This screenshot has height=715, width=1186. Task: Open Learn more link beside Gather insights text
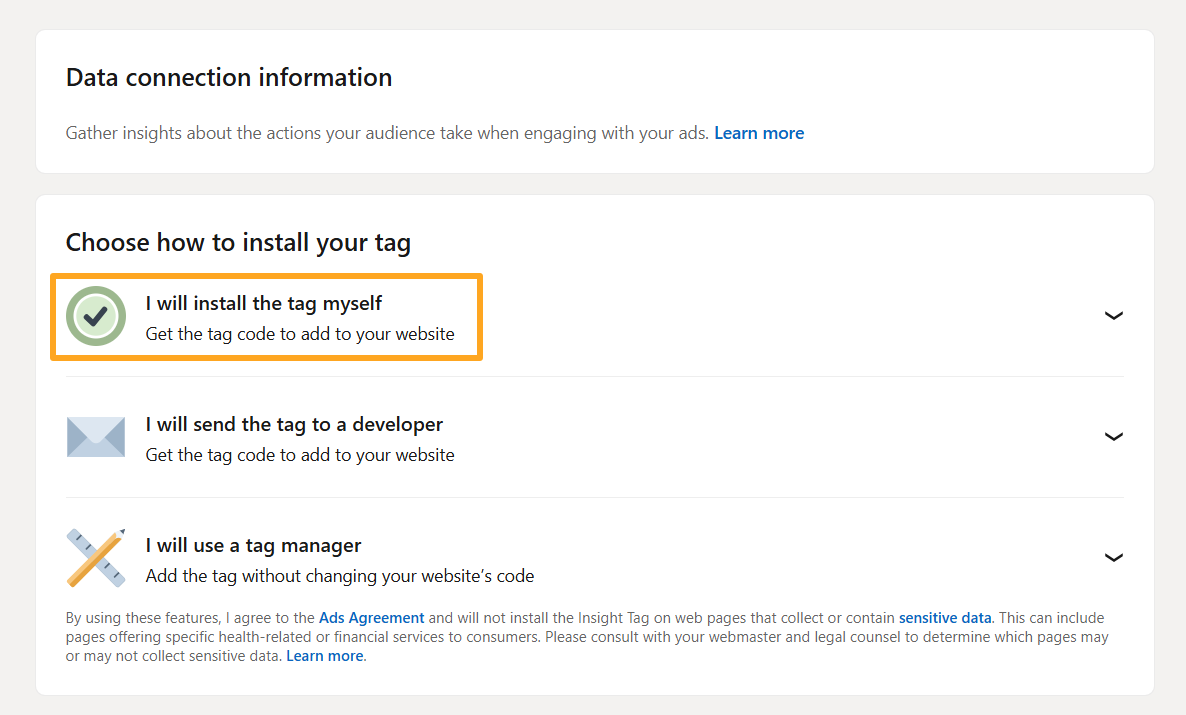[759, 133]
